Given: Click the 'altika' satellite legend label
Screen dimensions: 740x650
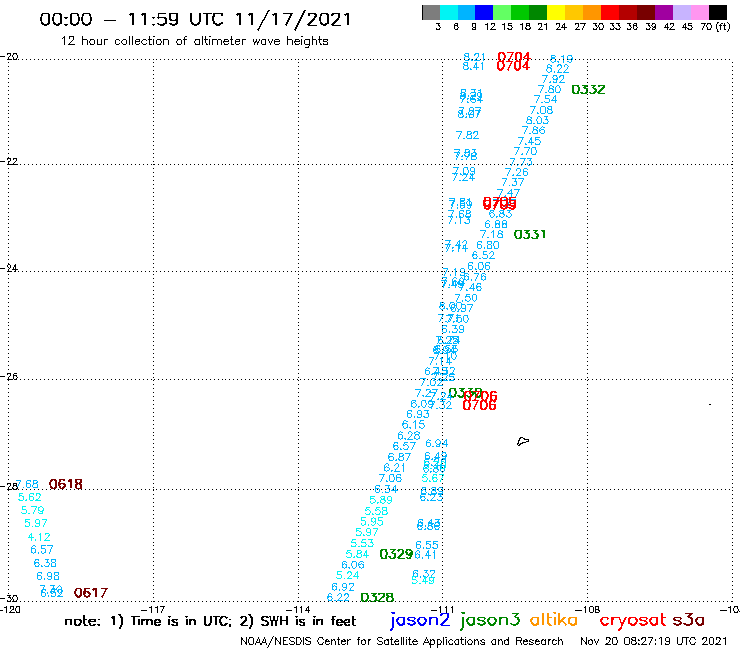Looking at the screenshot, I should (554, 619).
